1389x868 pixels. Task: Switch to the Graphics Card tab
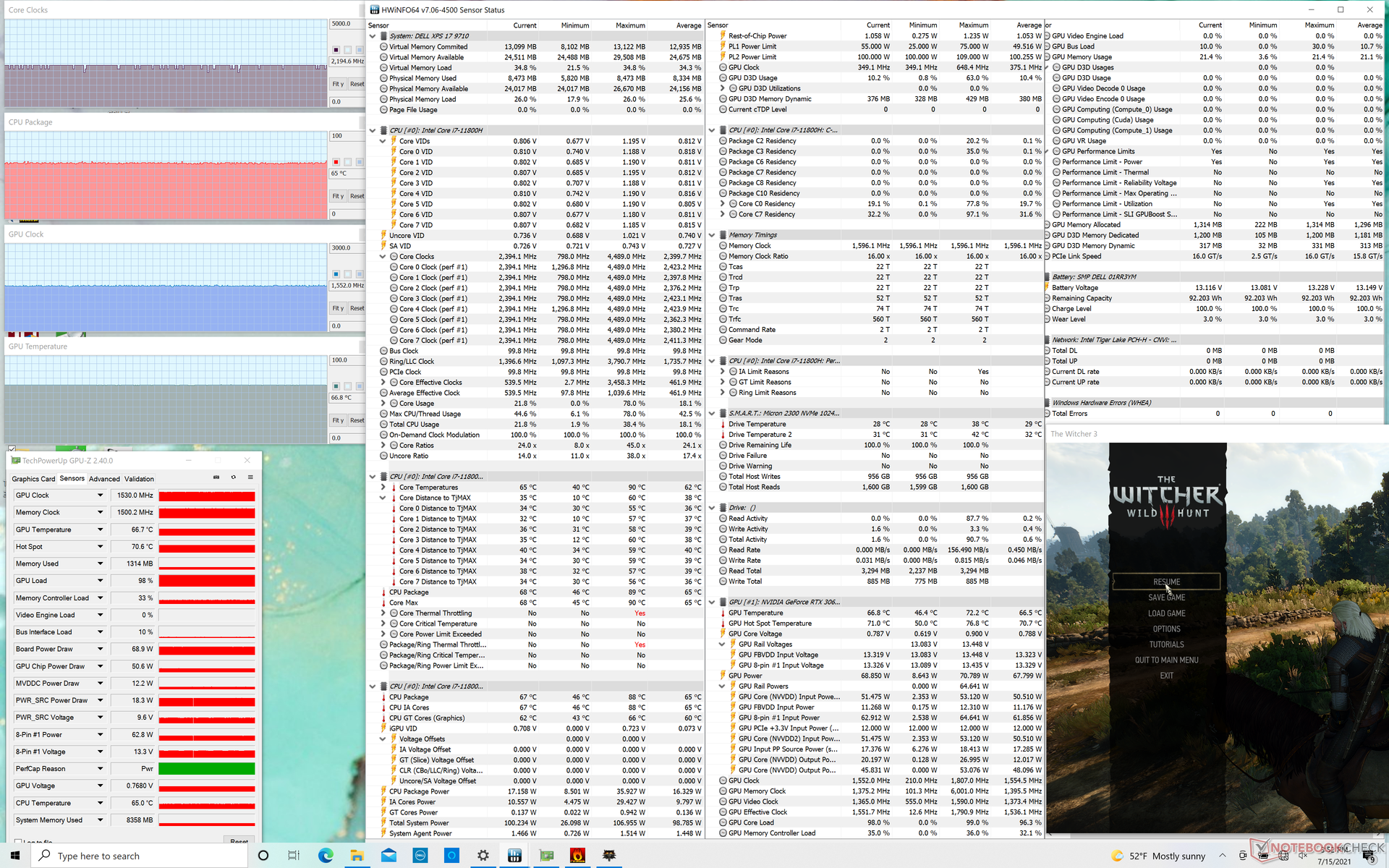(33, 479)
